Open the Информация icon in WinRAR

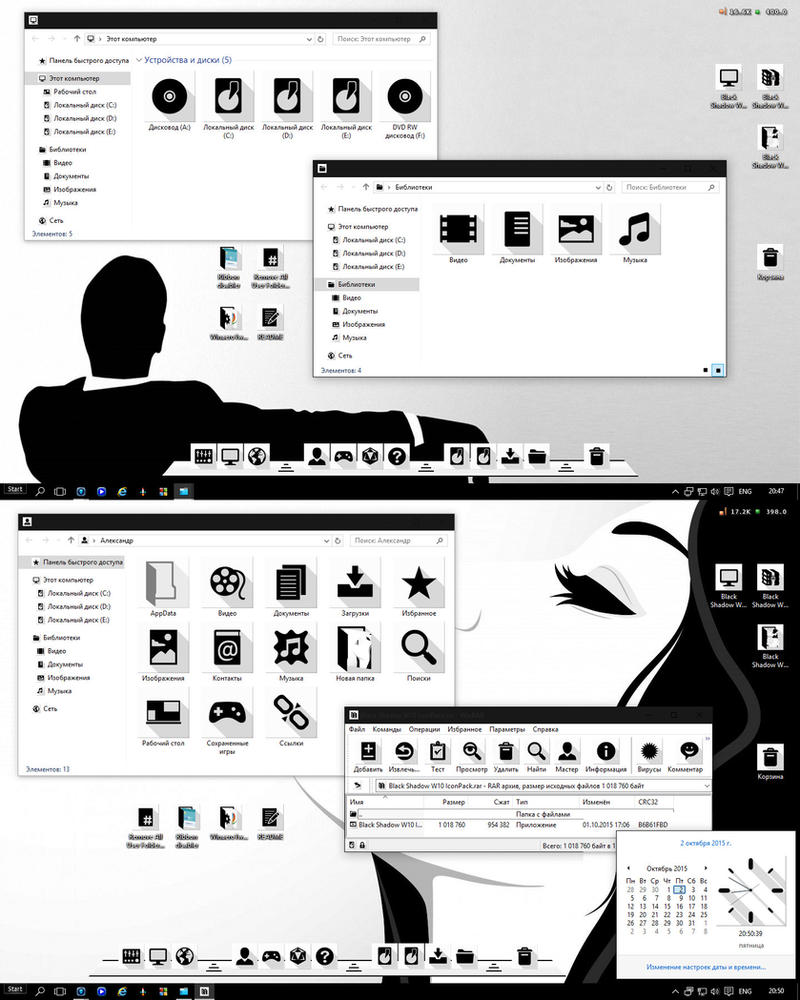(x=605, y=755)
